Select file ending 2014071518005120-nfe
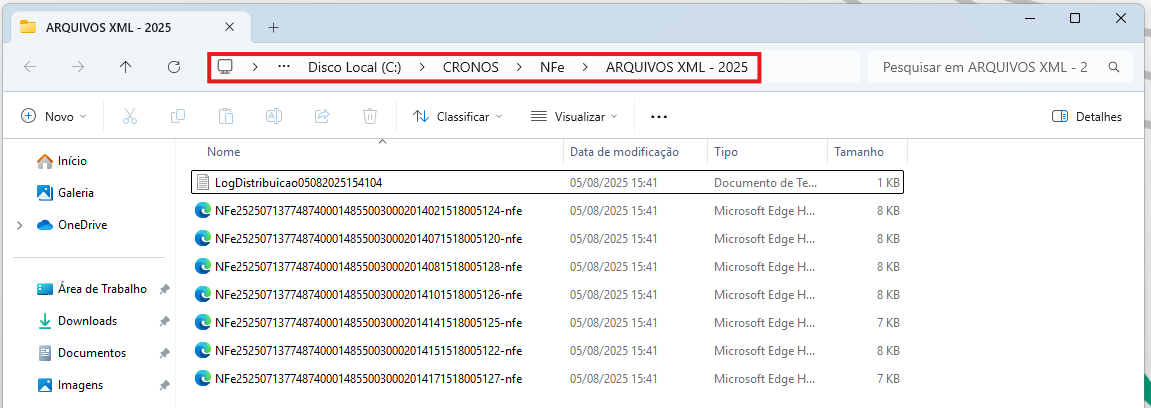1151x408 pixels. coord(548,238)
